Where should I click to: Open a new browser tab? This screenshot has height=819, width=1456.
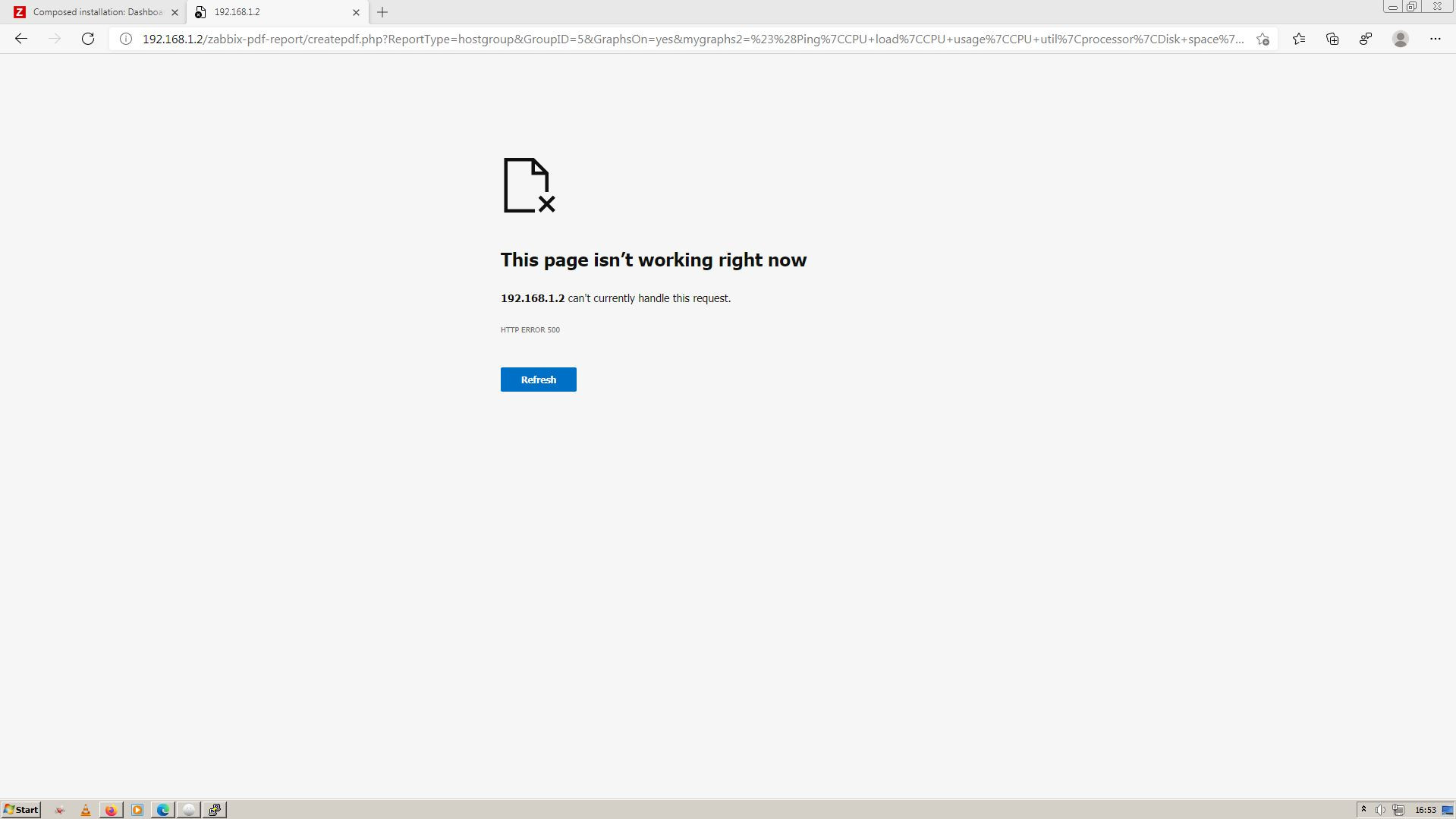pyautogui.click(x=382, y=12)
